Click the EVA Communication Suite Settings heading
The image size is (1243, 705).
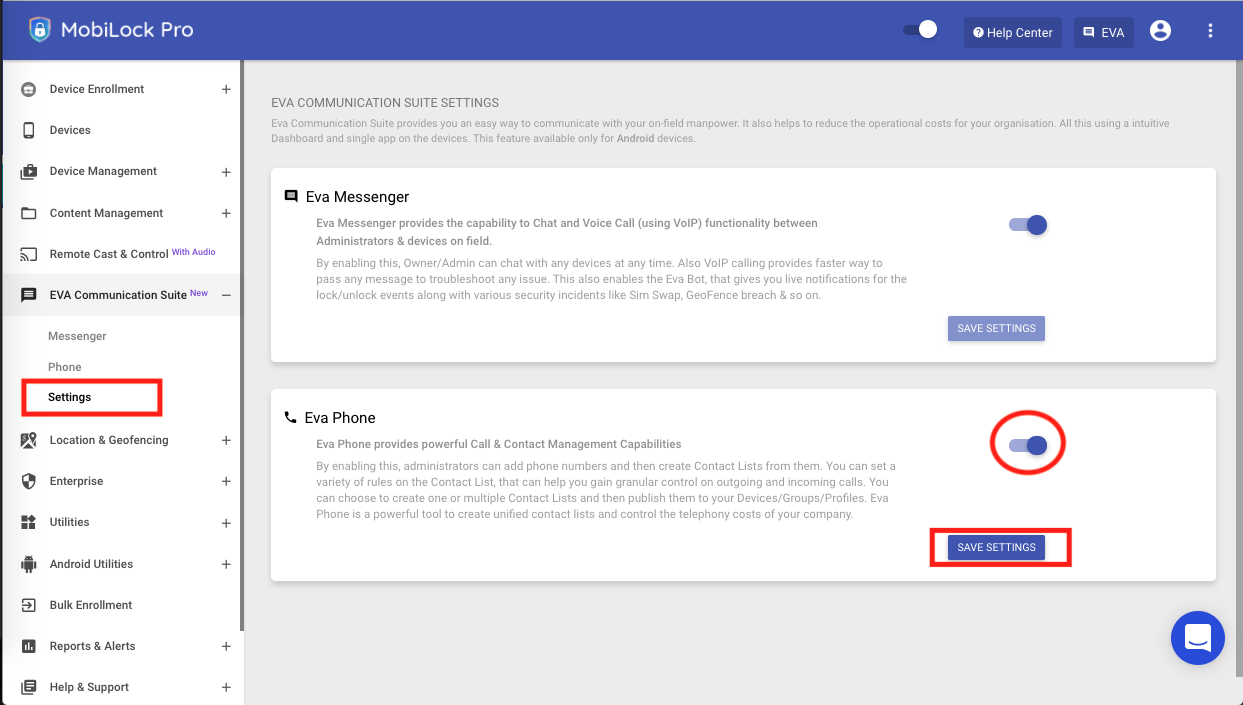click(385, 103)
